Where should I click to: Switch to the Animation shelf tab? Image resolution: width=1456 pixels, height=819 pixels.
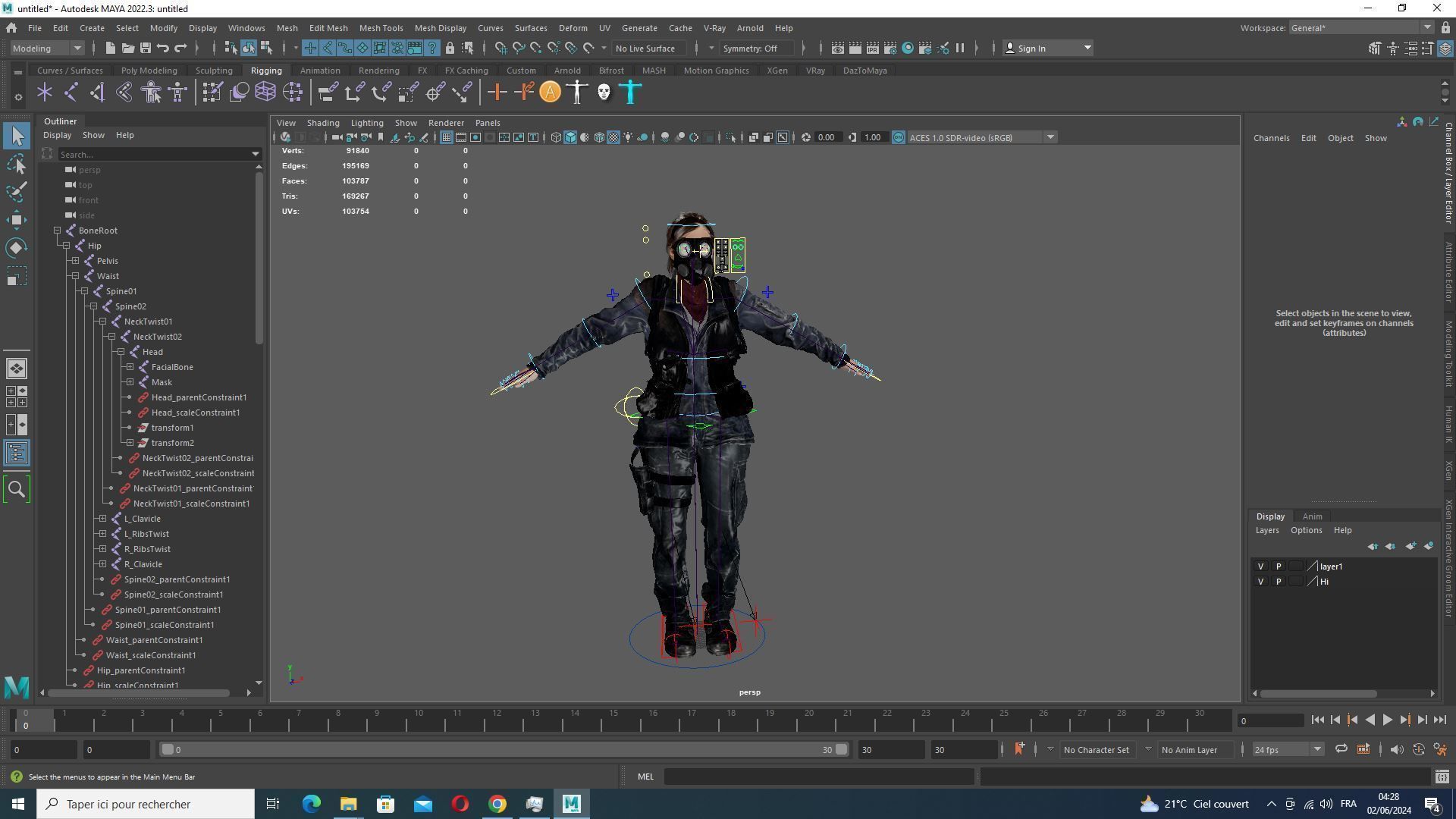point(319,71)
